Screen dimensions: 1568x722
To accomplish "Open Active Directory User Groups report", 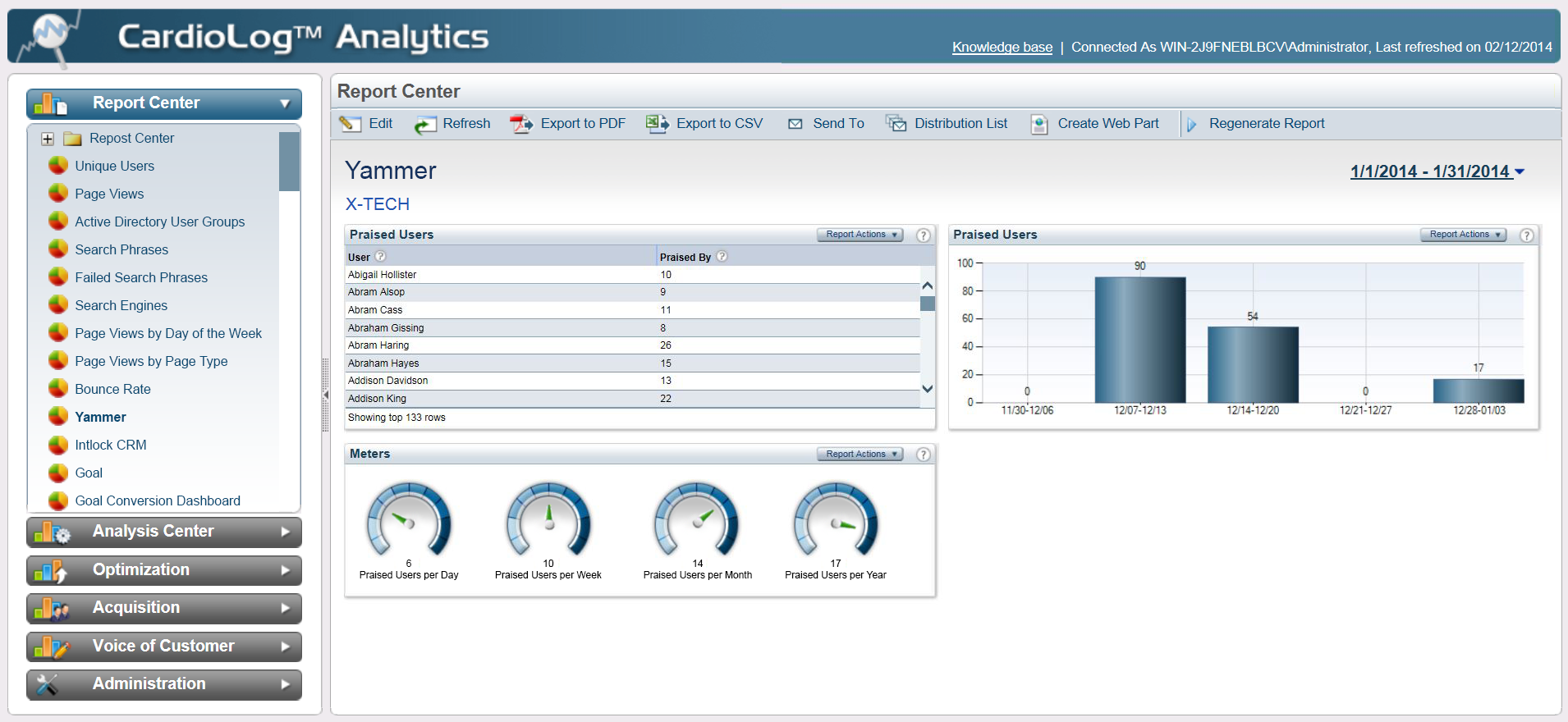I will click(x=160, y=222).
